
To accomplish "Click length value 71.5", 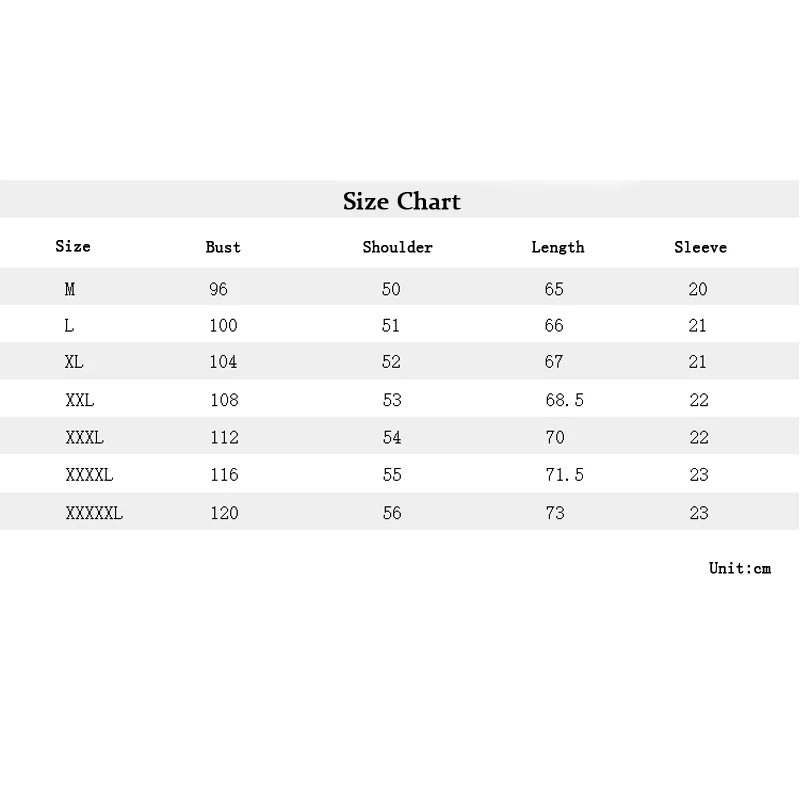I will coord(564,475).
